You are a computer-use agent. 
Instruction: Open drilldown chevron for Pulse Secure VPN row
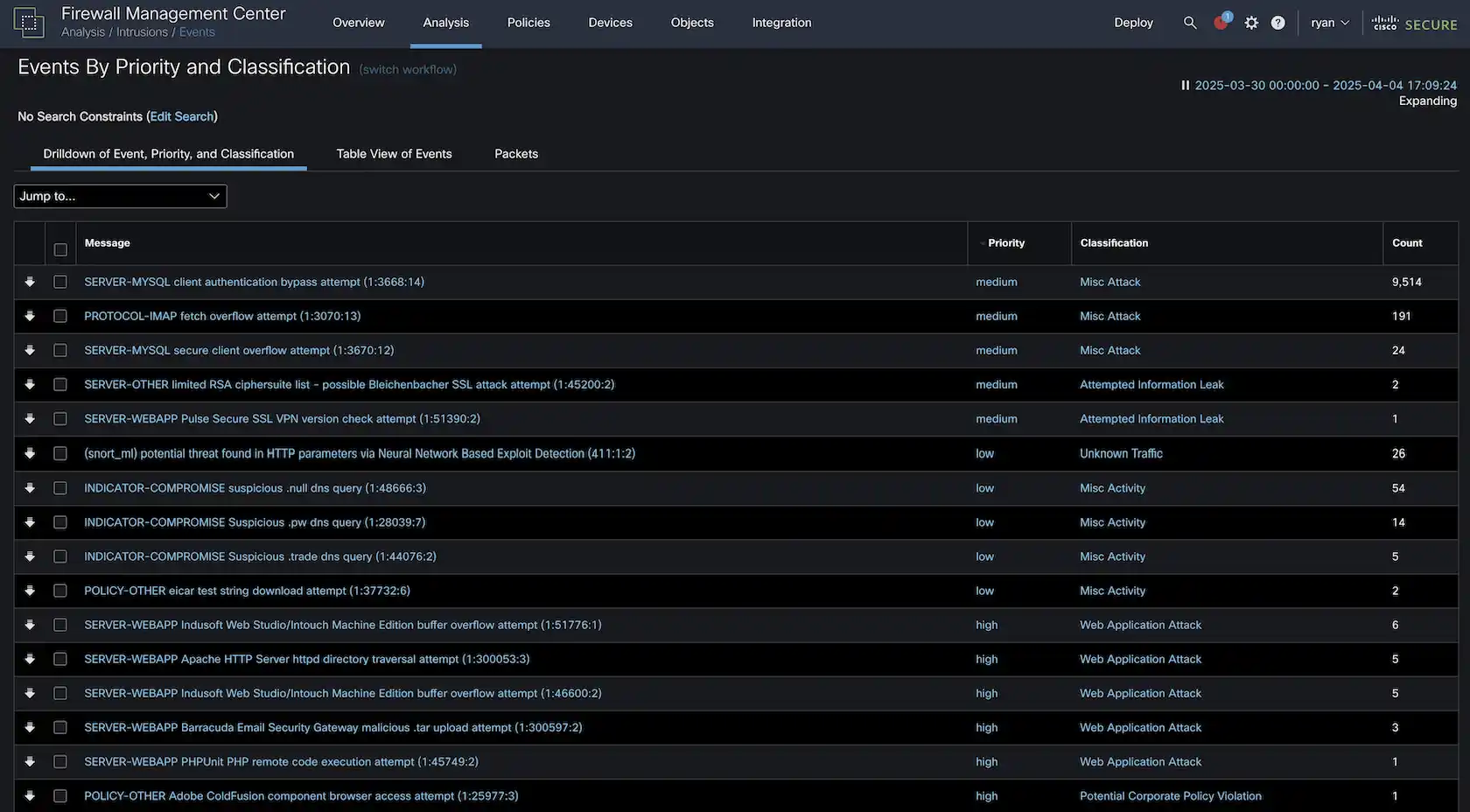29,418
